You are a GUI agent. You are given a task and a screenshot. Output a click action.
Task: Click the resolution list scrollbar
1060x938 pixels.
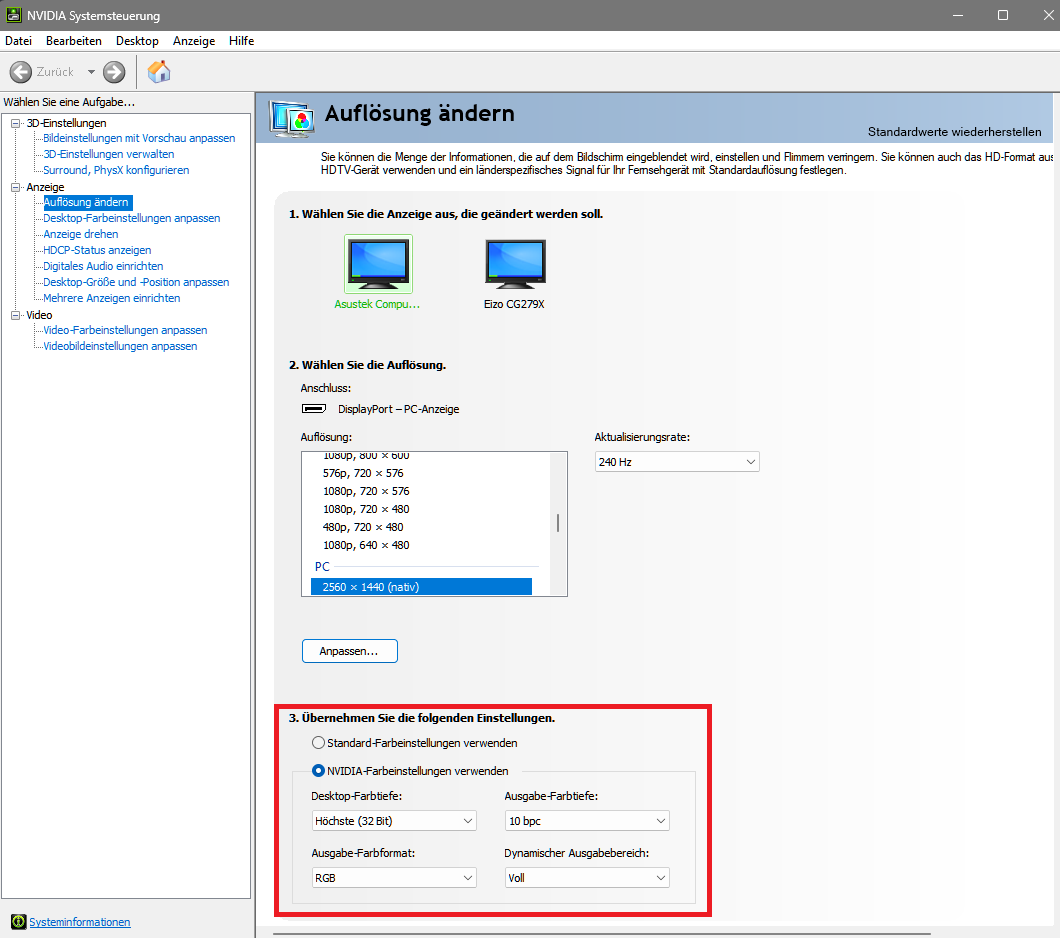coord(558,523)
